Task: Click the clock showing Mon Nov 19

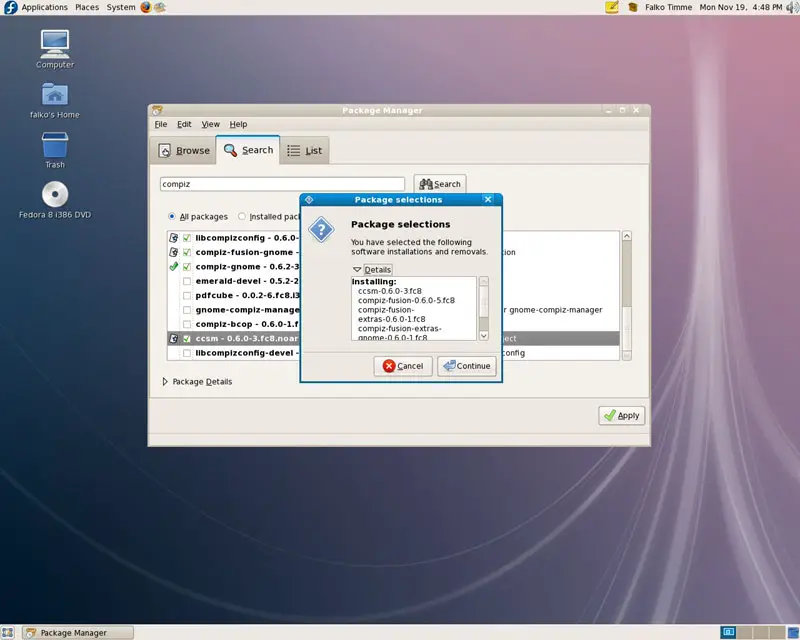Action: (x=740, y=7)
